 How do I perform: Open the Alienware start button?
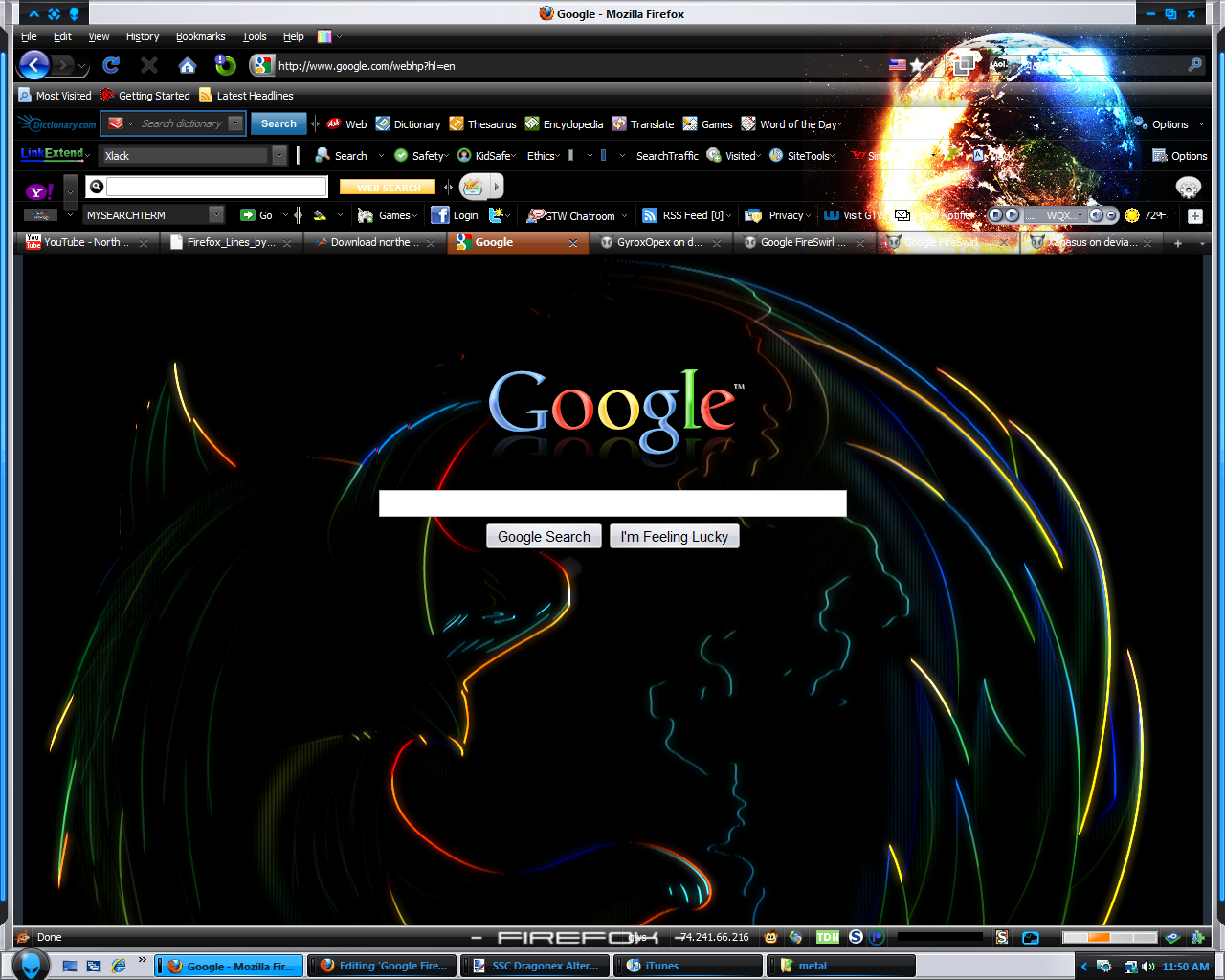tap(31, 965)
